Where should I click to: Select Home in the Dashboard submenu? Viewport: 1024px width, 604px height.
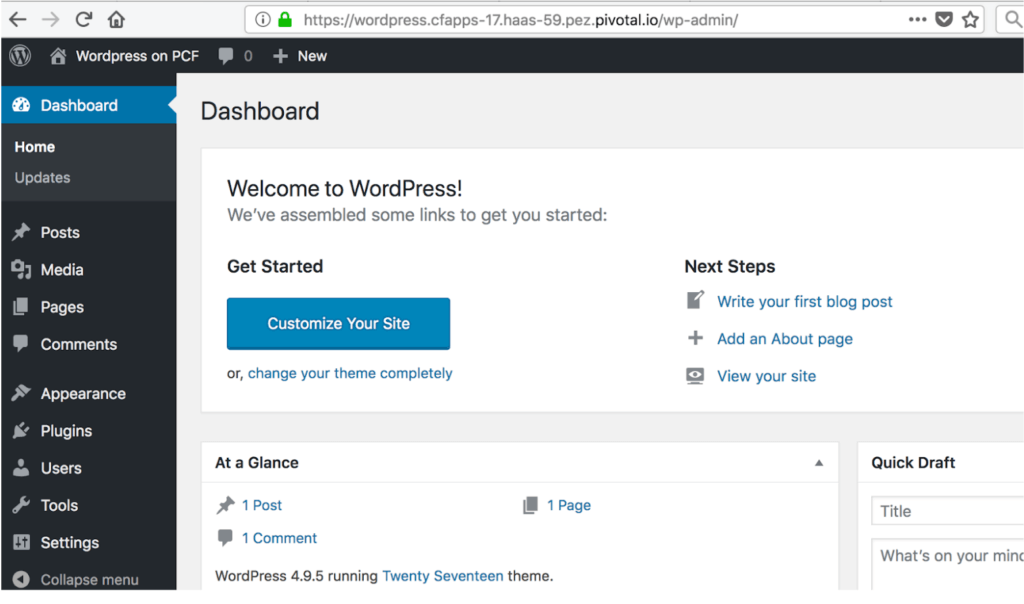(35, 147)
